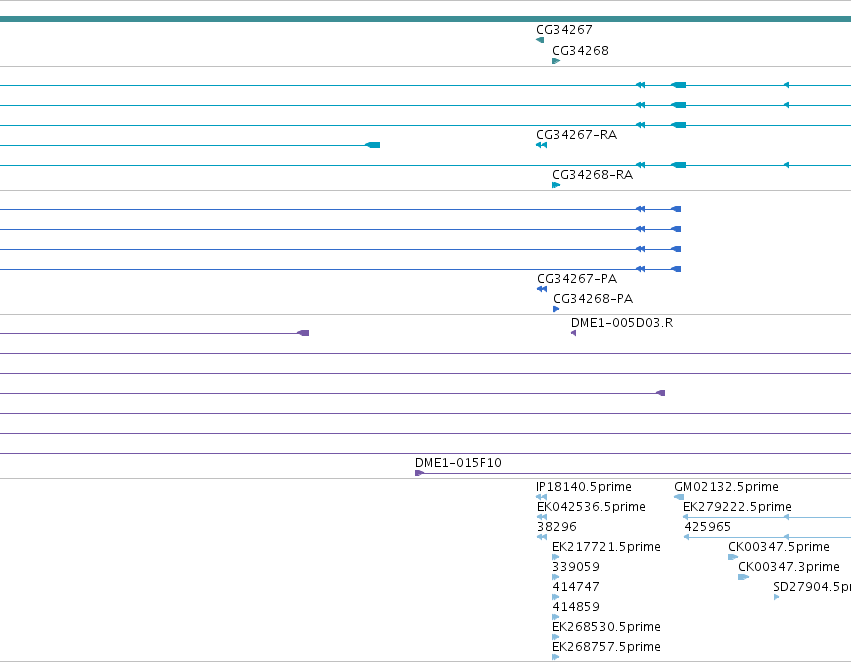Select the EK268530.5prime EST label
The width and height of the screenshot is (851, 662).
pyautogui.click(x=606, y=627)
